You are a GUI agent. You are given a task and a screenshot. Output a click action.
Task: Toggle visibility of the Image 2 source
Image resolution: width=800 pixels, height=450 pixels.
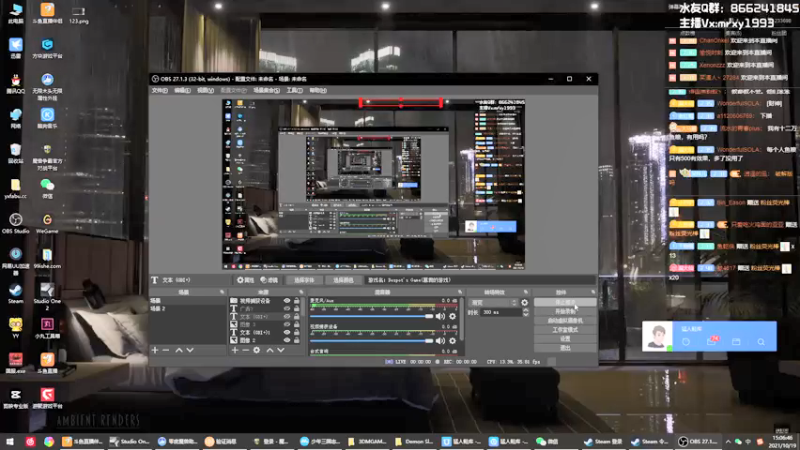coord(287,340)
